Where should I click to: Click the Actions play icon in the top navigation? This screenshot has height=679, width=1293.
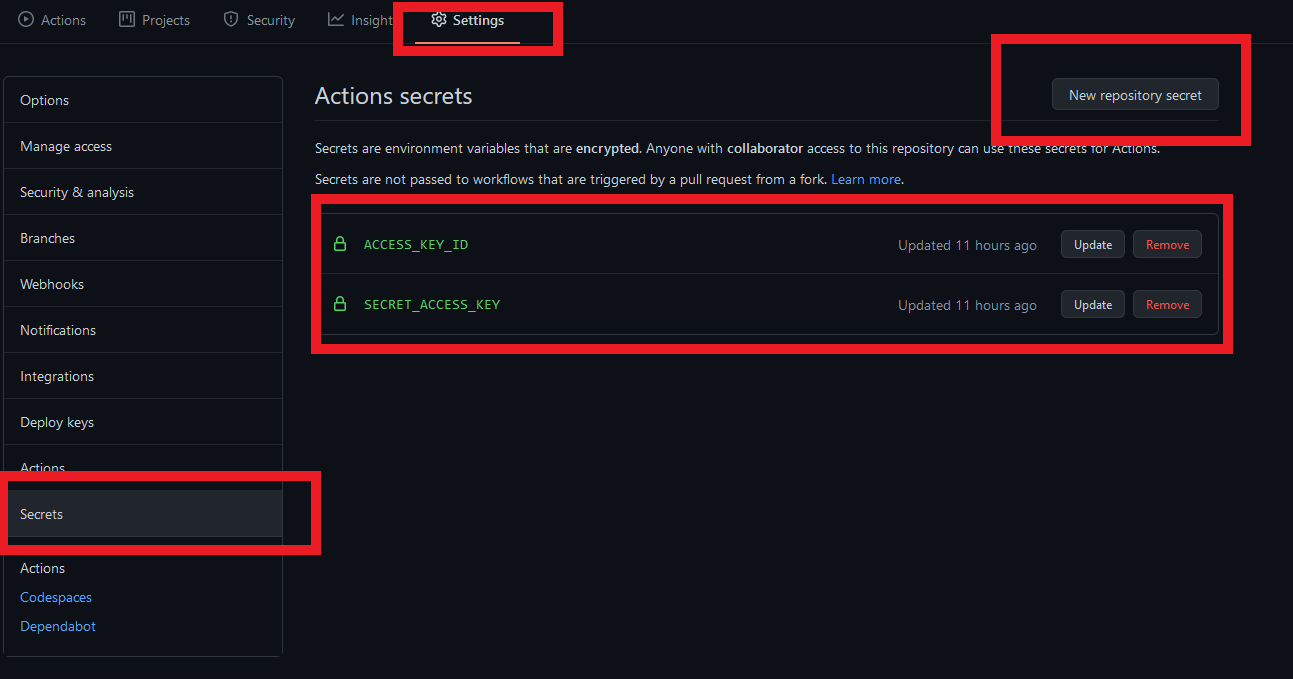(x=26, y=20)
